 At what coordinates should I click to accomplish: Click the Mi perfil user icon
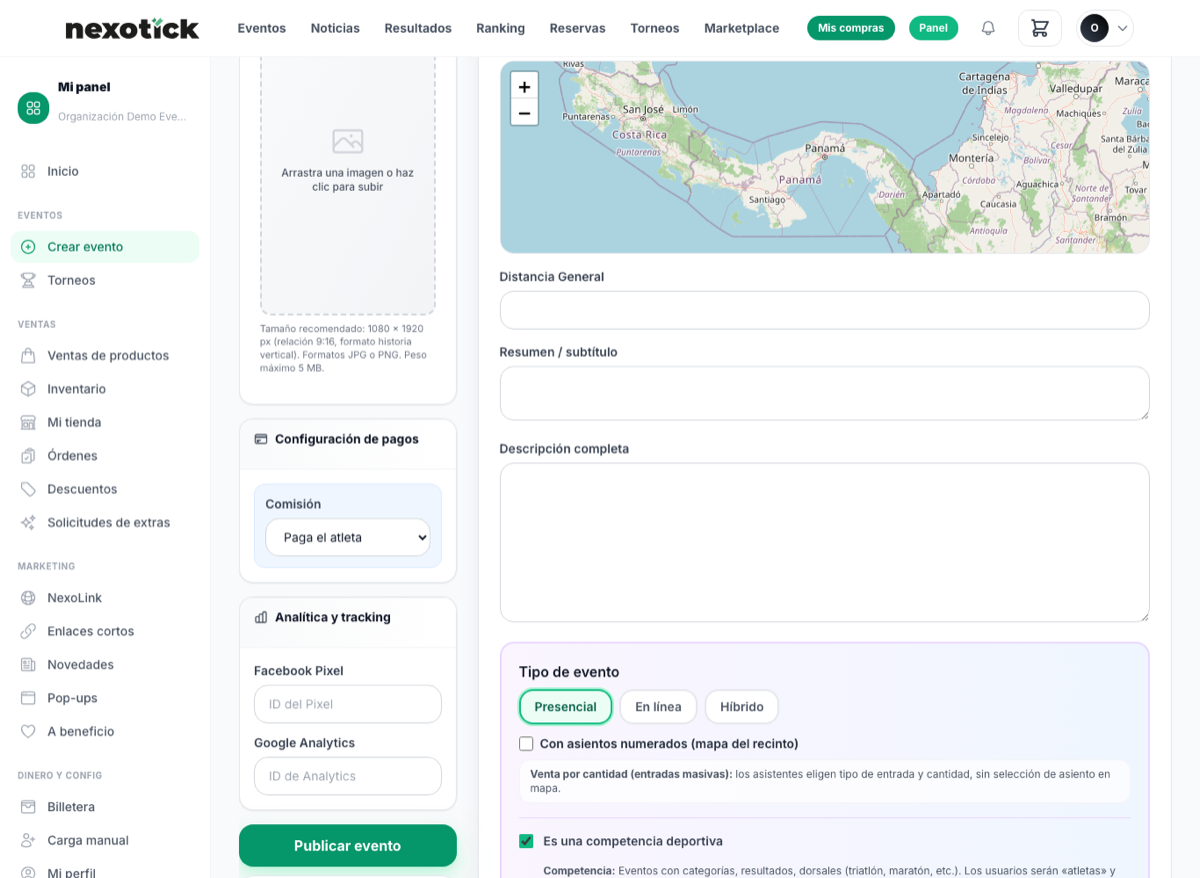click(28, 873)
